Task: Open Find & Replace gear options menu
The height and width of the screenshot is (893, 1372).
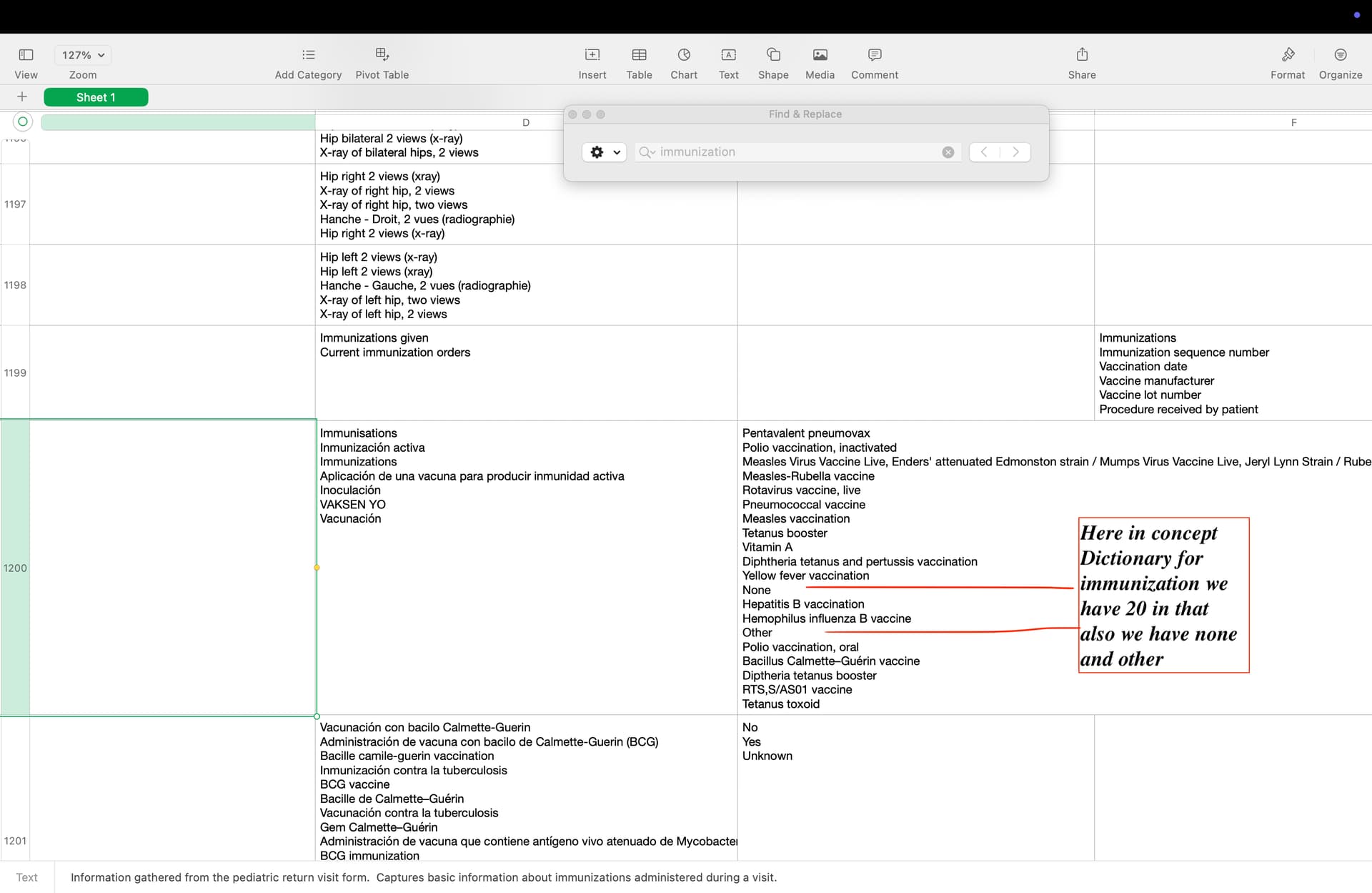Action: coord(605,152)
